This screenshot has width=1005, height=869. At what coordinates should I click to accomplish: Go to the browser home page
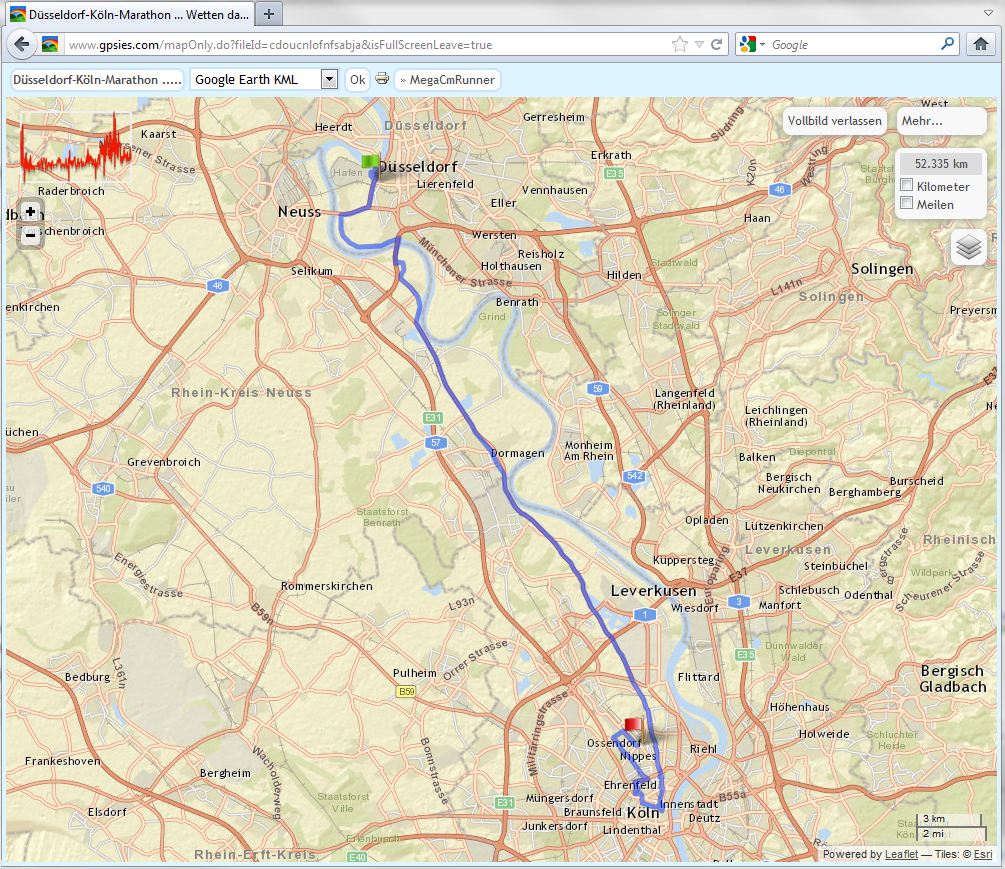[980, 45]
